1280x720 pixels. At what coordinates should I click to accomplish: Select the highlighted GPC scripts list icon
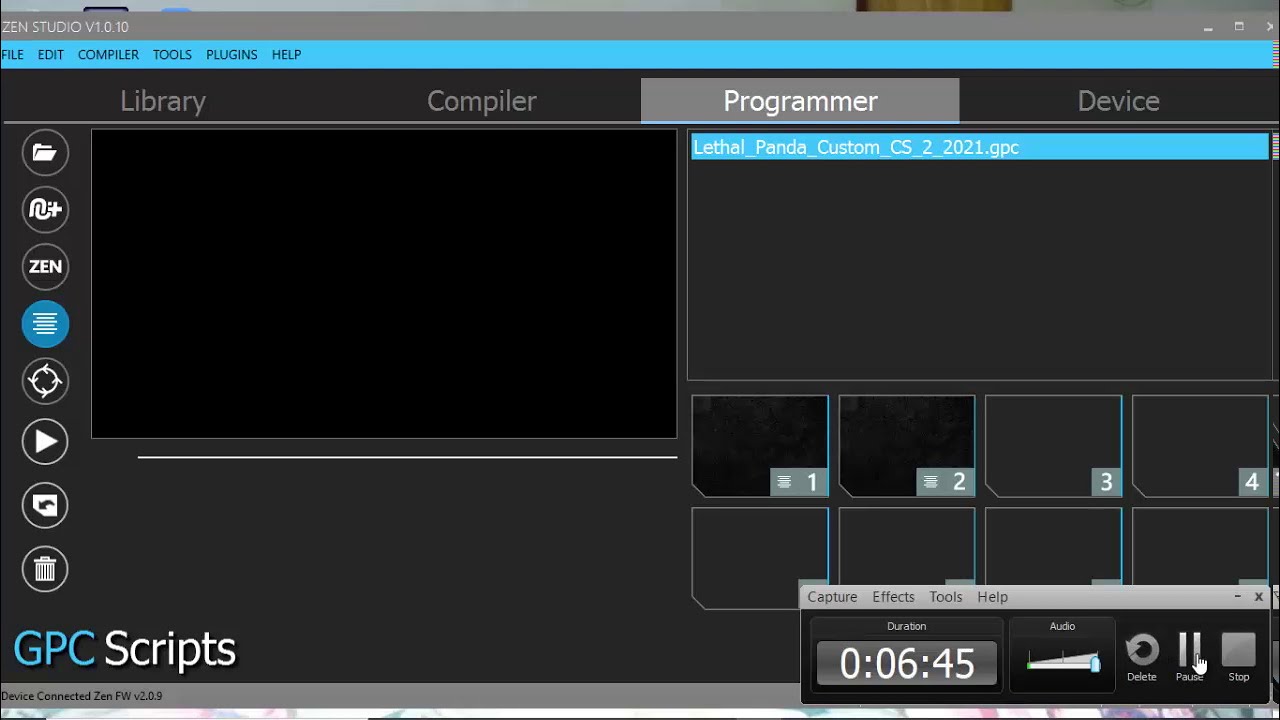click(x=45, y=324)
